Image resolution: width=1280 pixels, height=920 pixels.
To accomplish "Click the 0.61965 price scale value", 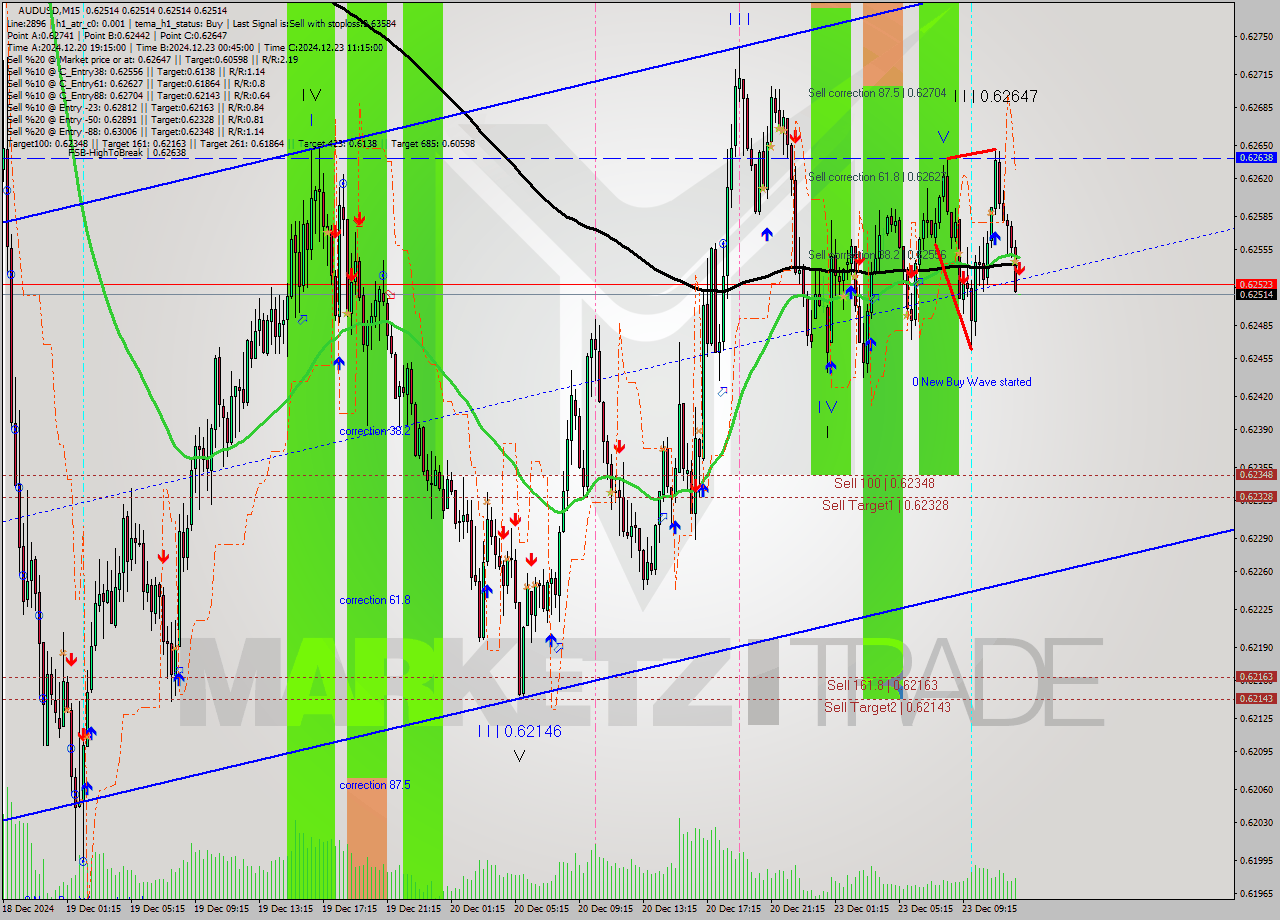I will [1256, 893].
